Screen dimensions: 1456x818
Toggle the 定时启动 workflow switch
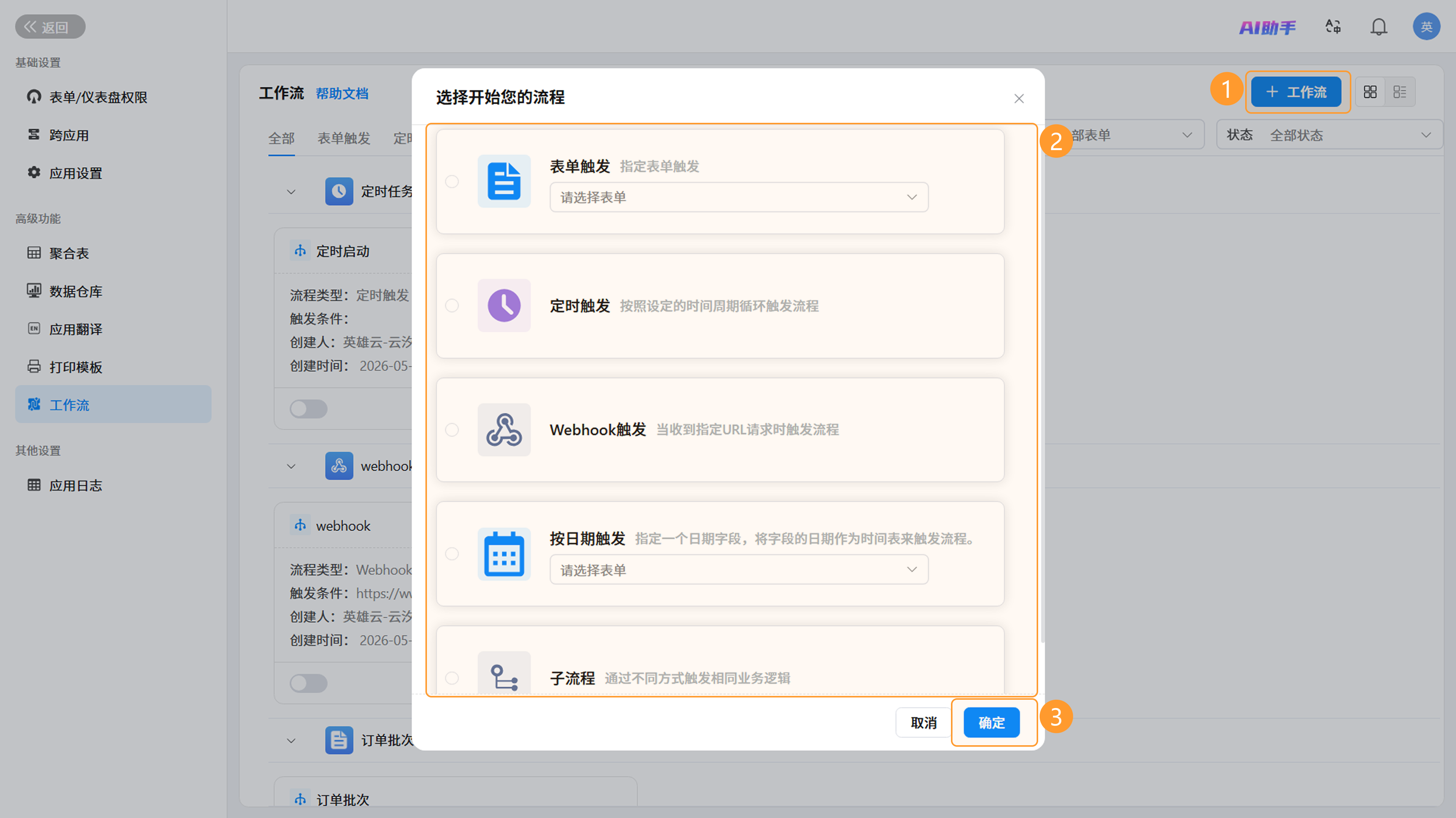[309, 409]
